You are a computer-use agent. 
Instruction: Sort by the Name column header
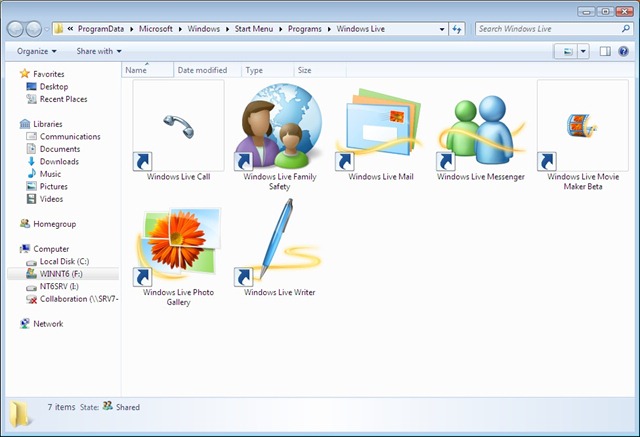[147, 70]
